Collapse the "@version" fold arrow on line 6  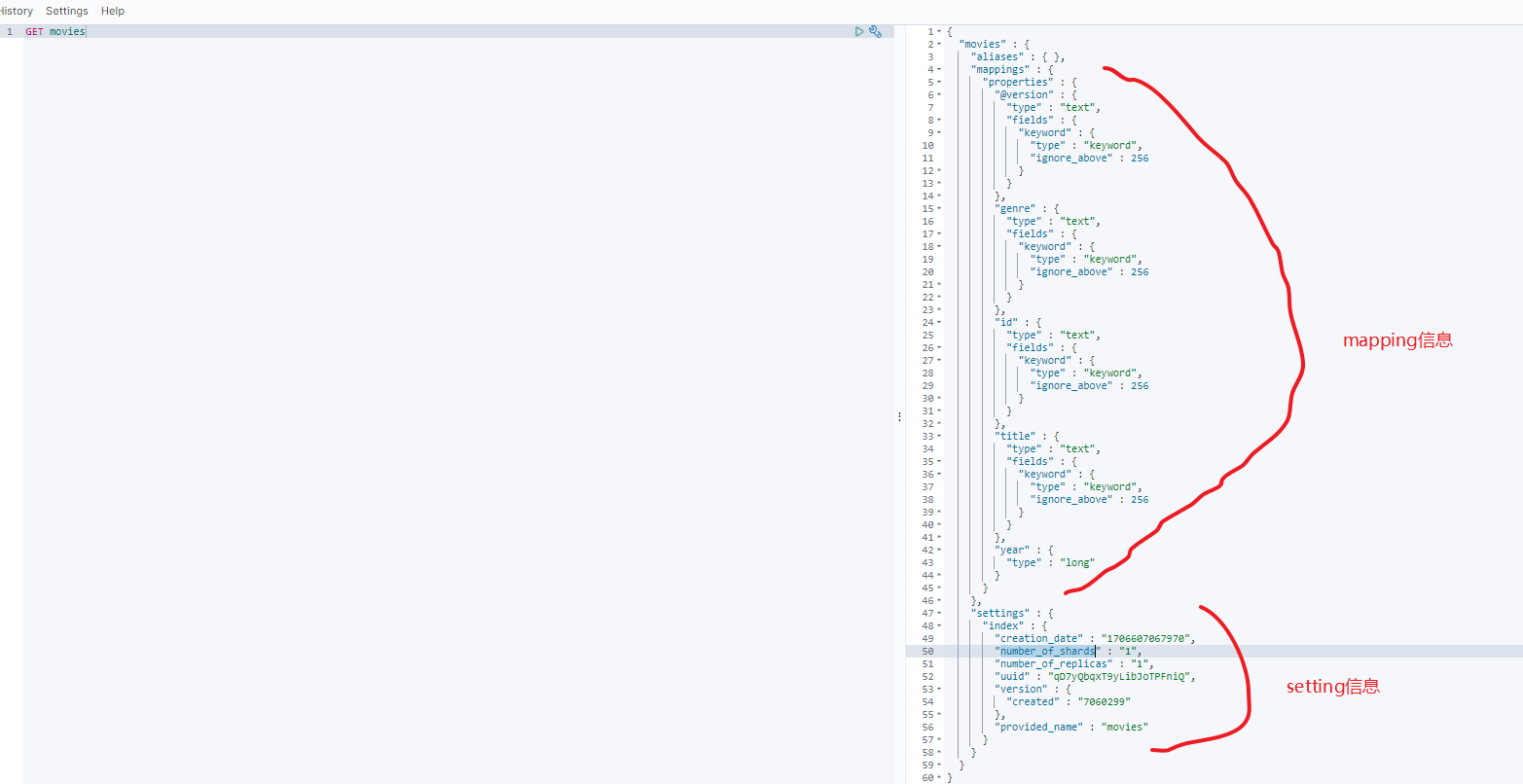click(x=939, y=94)
